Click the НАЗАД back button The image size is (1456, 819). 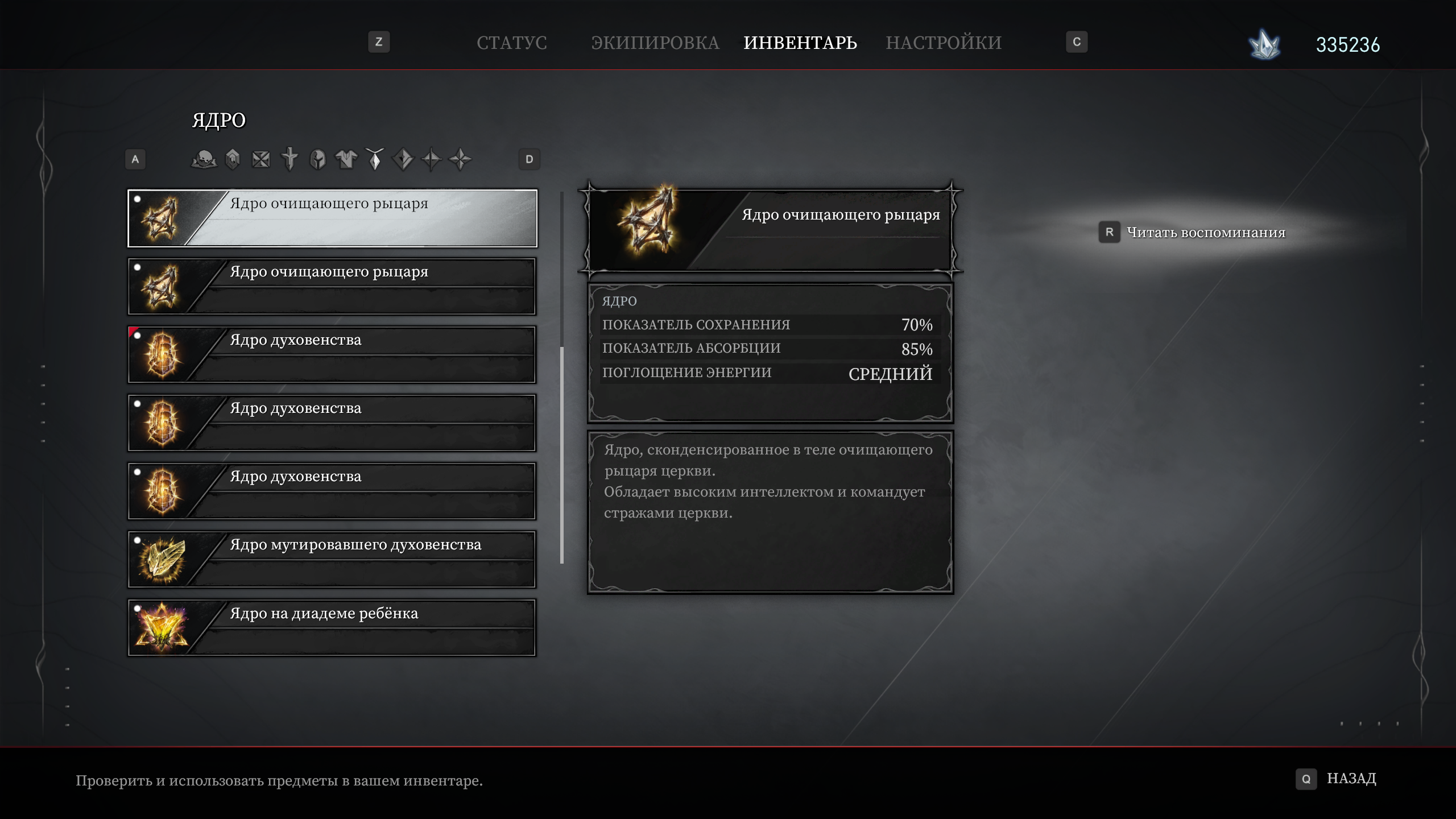[x=1336, y=779]
